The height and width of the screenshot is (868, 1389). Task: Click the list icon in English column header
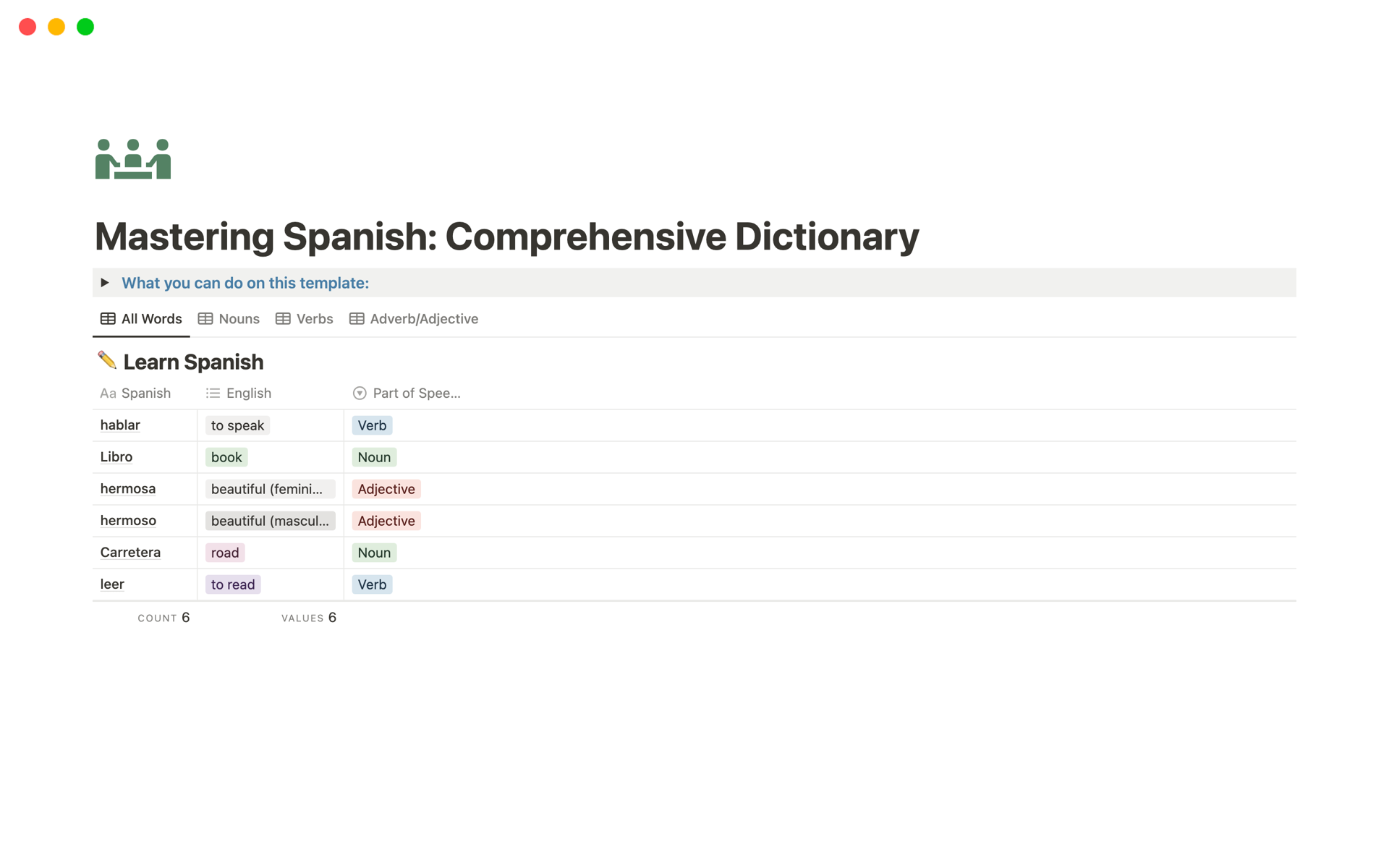pos(213,393)
